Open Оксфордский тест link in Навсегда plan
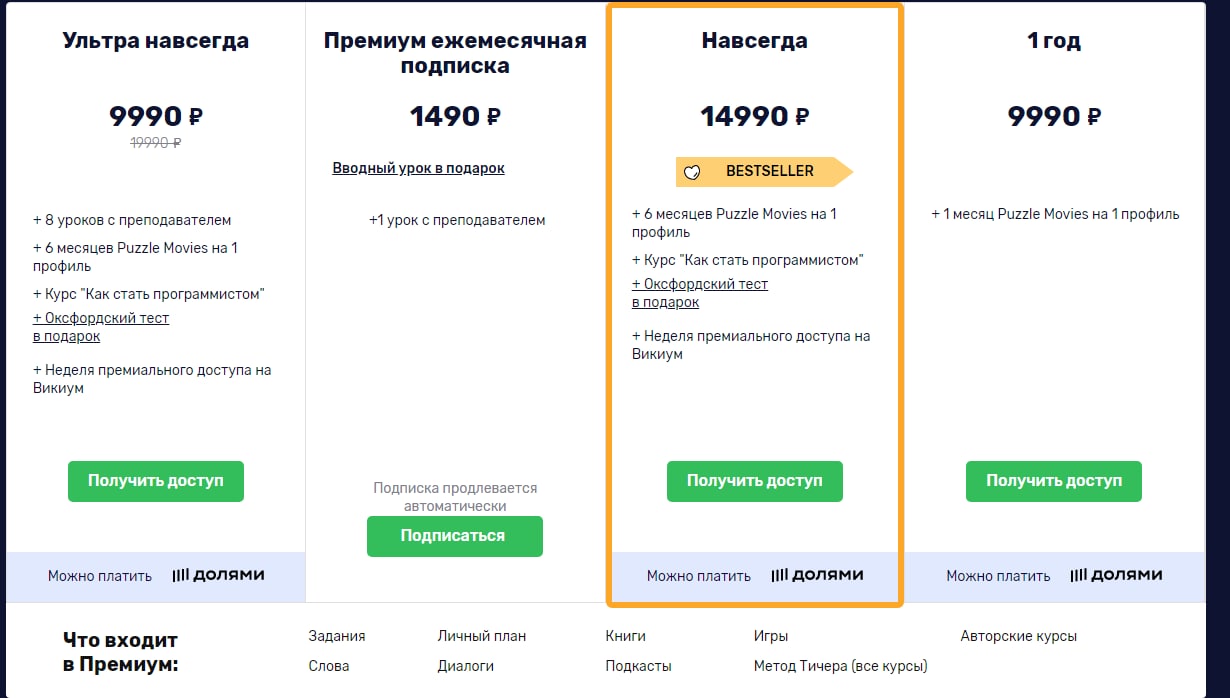Screen dimensions: 1230x698 point(700,293)
